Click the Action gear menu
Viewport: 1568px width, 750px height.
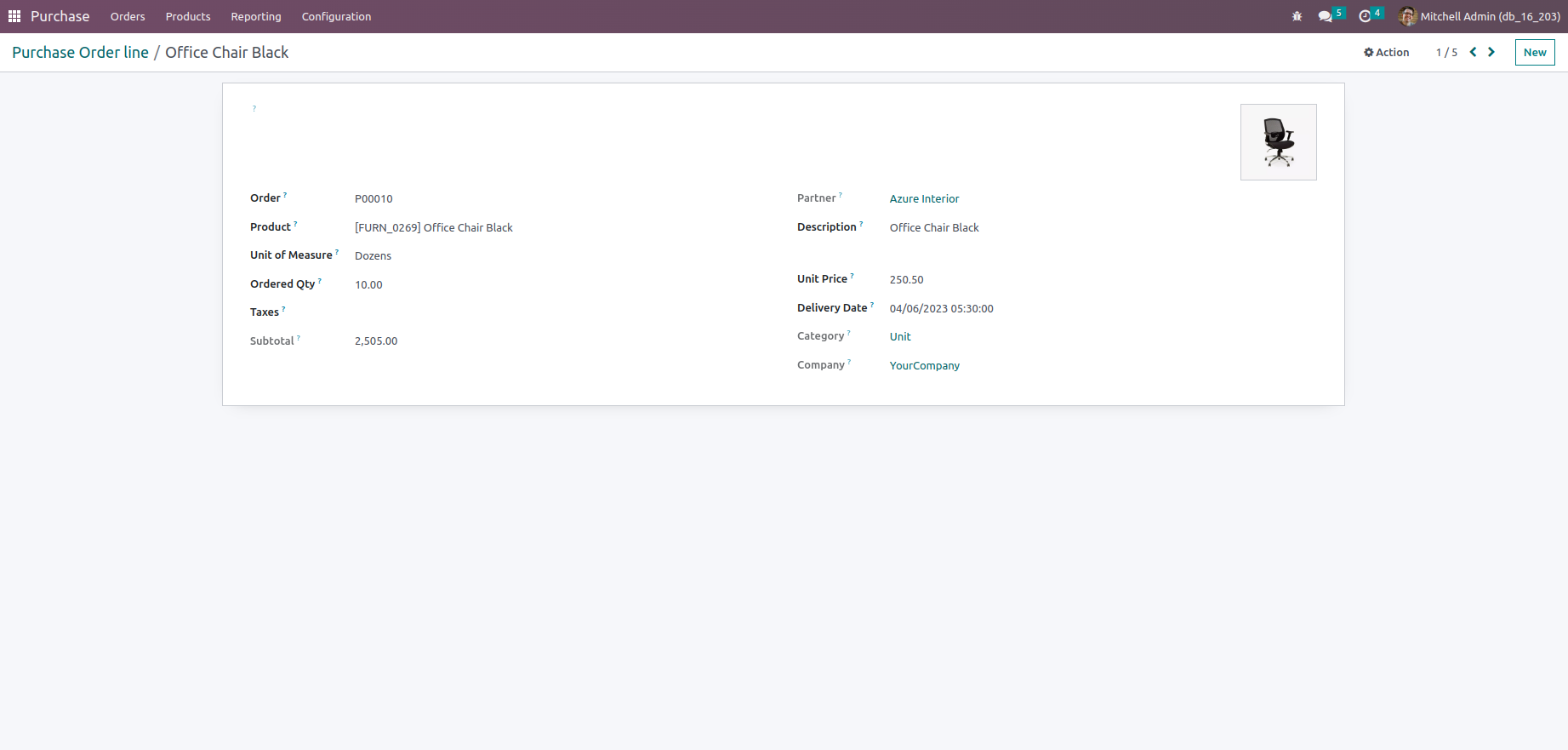[1386, 52]
